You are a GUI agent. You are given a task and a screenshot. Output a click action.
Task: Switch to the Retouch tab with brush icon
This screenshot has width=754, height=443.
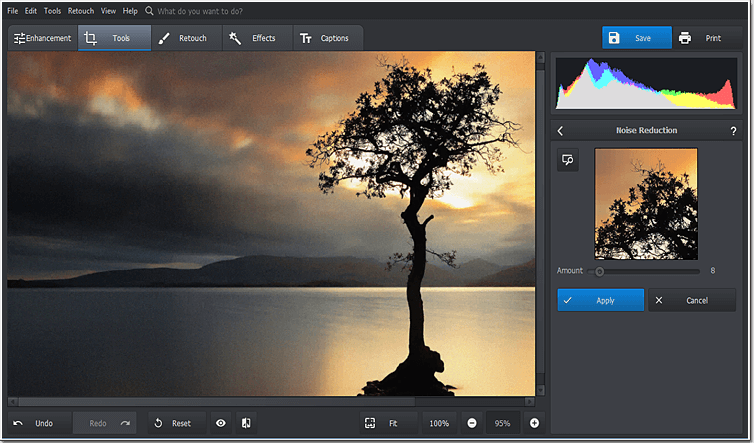click(186, 38)
